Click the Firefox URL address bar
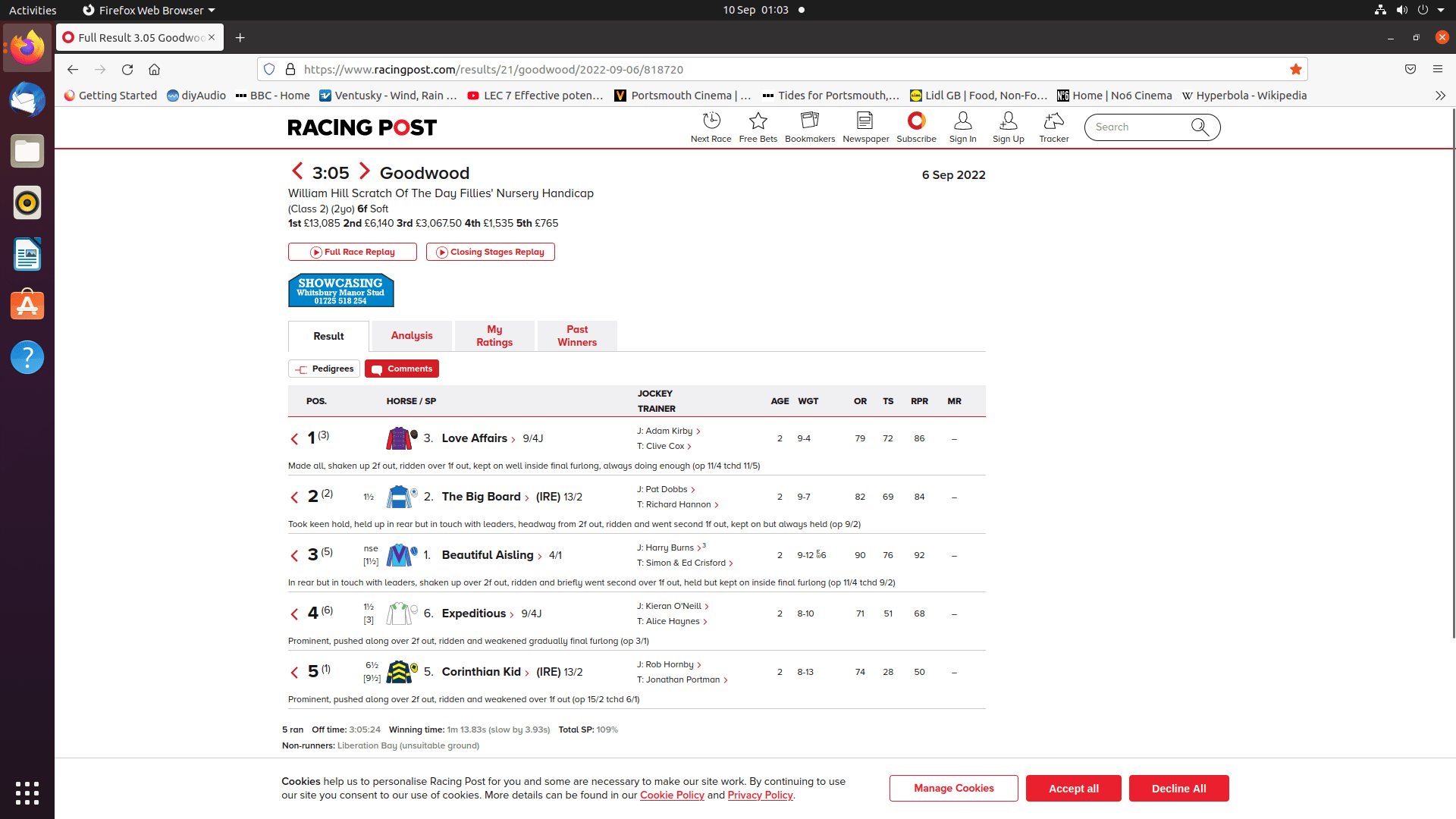1456x819 pixels. [783, 69]
